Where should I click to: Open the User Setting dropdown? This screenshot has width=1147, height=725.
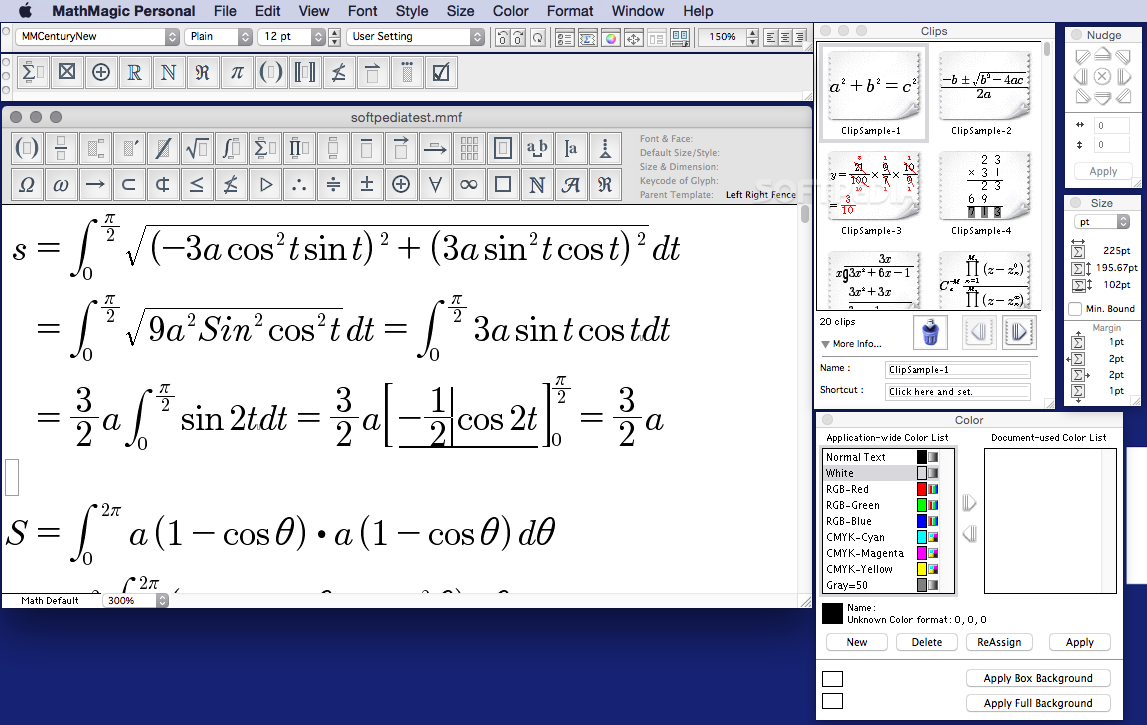pyautogui.click(x=415, y=37)
